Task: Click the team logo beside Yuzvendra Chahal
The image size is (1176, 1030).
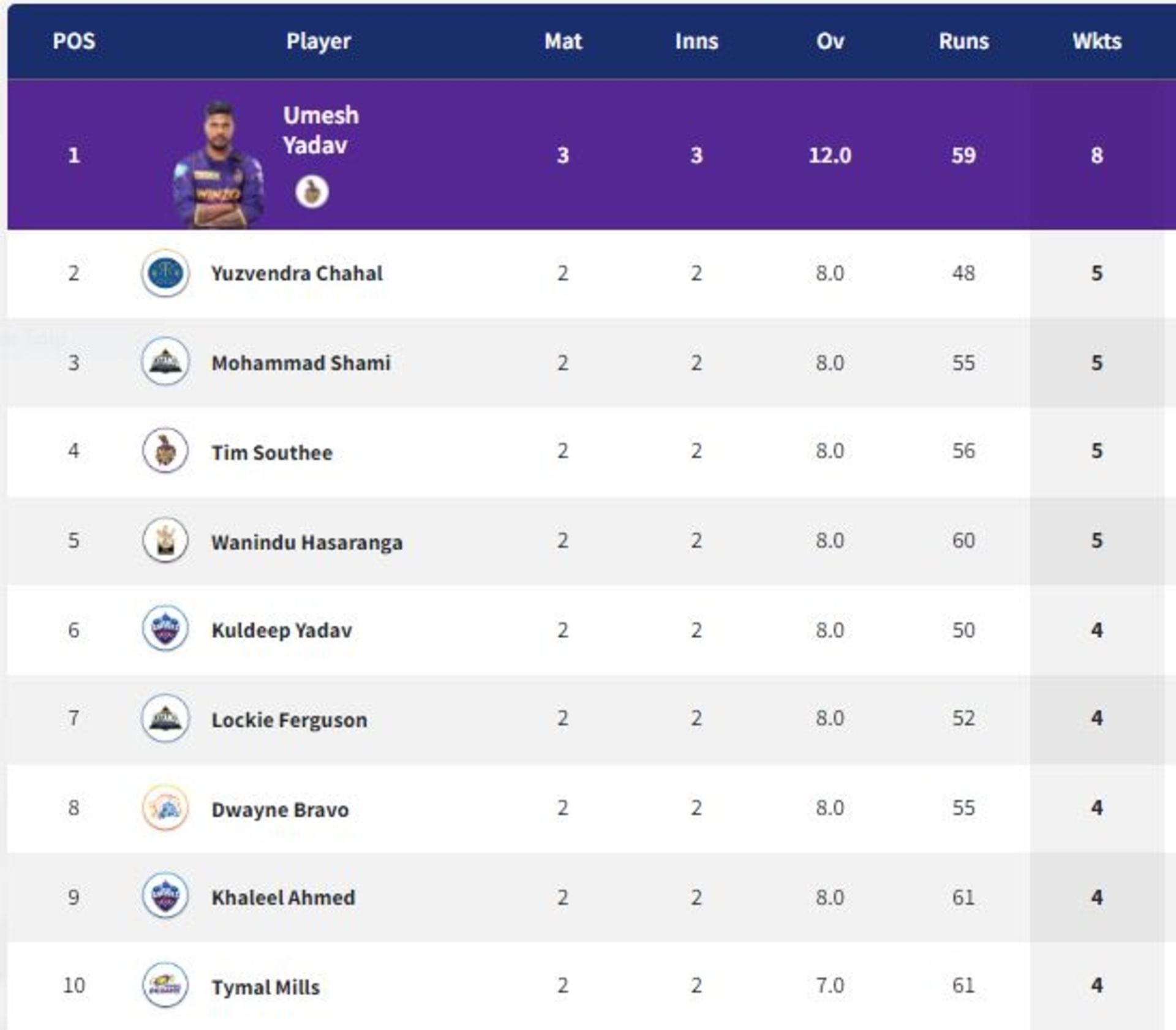Action: 165,273
